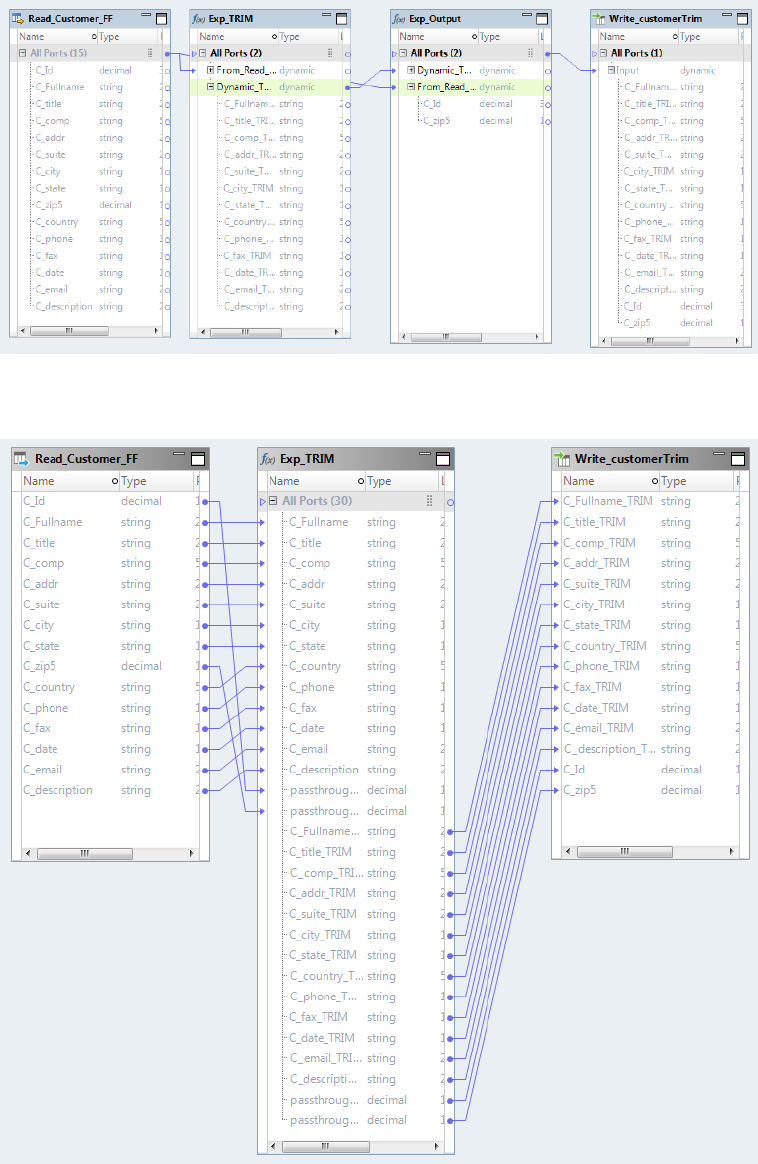
Task: Collapse All Ports (30) in bottom Exp_TRIM
Action: click(x=273, y=501)
